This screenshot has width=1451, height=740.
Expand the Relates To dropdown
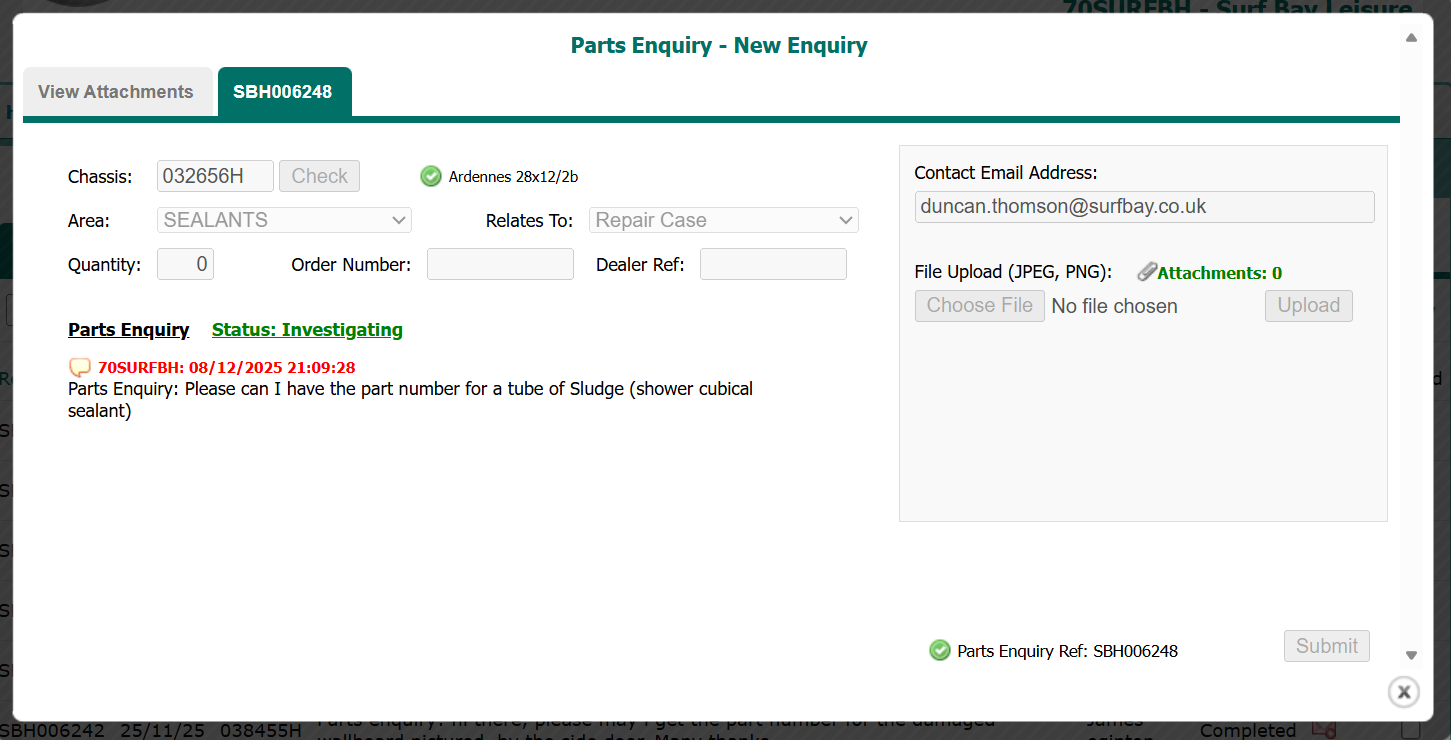(724, 220)
